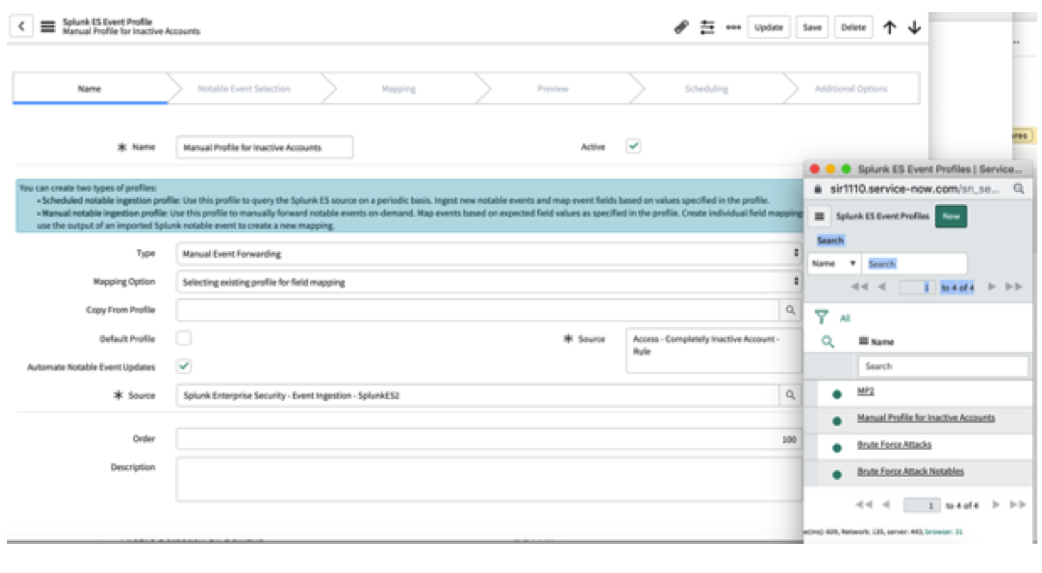This screenshot has width=1042, height=573.
Task: Switch to Notable Event Selection step
Action: click(244, 88)
